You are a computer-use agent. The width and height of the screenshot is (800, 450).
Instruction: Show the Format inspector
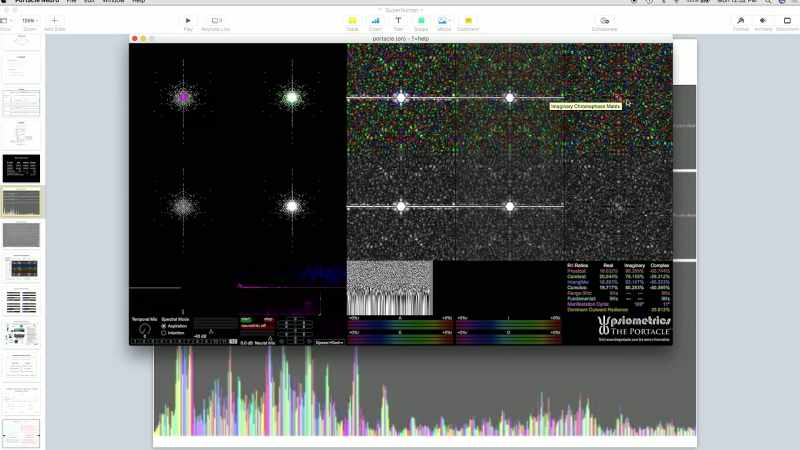click(740, 21)
